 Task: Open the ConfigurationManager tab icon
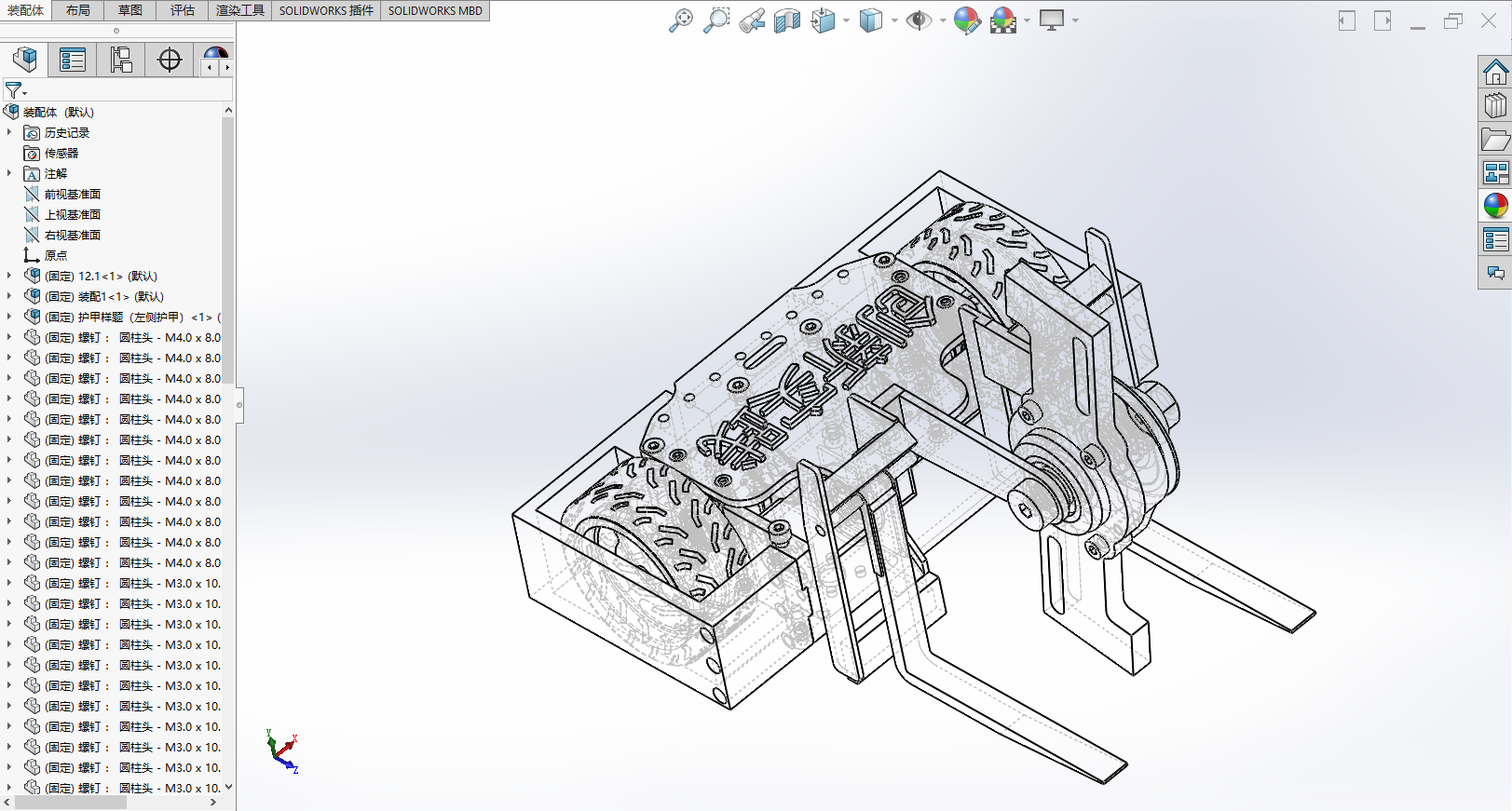pyautogui.click(x=121, y=60)
